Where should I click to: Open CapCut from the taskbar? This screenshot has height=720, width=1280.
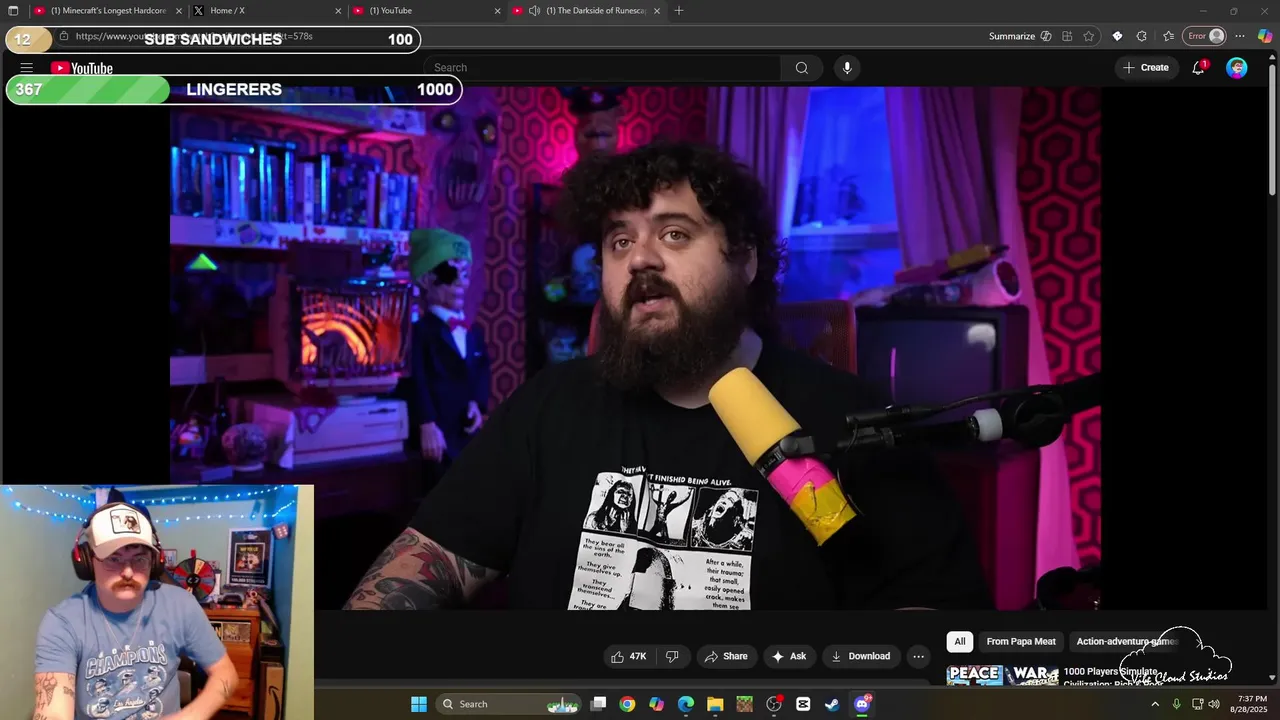pos(803,704)
